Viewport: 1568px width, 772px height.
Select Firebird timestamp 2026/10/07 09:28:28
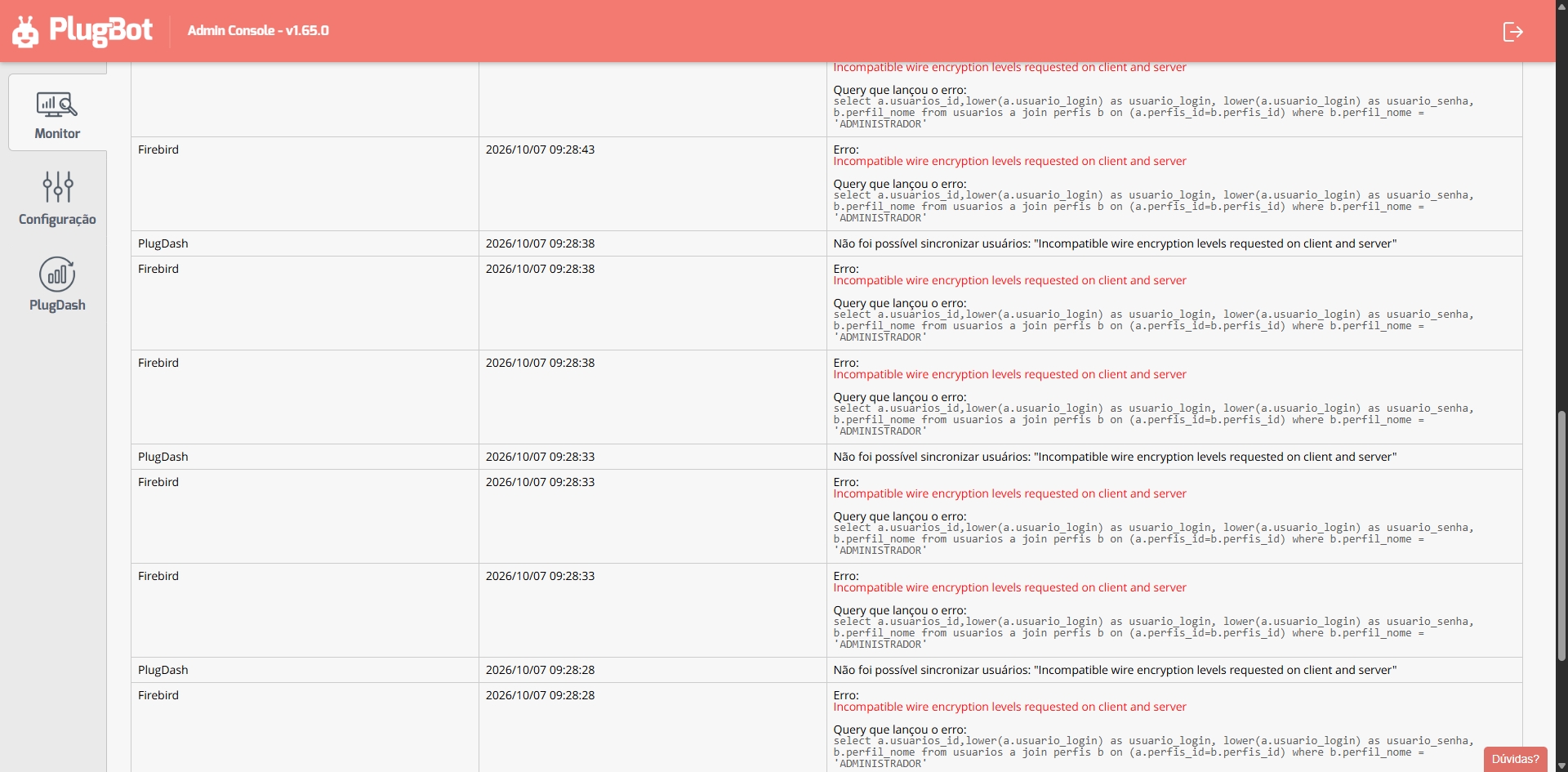pos(540,695)
